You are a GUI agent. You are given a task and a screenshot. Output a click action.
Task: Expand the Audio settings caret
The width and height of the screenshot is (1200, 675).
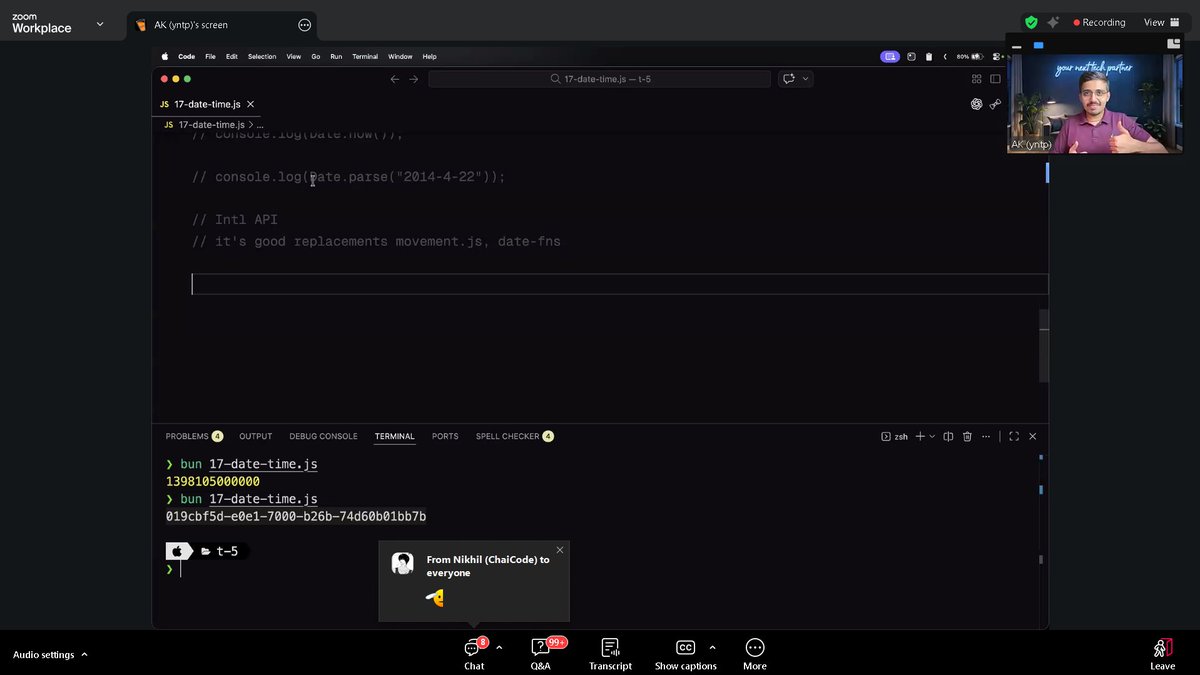tap(84, 655)
